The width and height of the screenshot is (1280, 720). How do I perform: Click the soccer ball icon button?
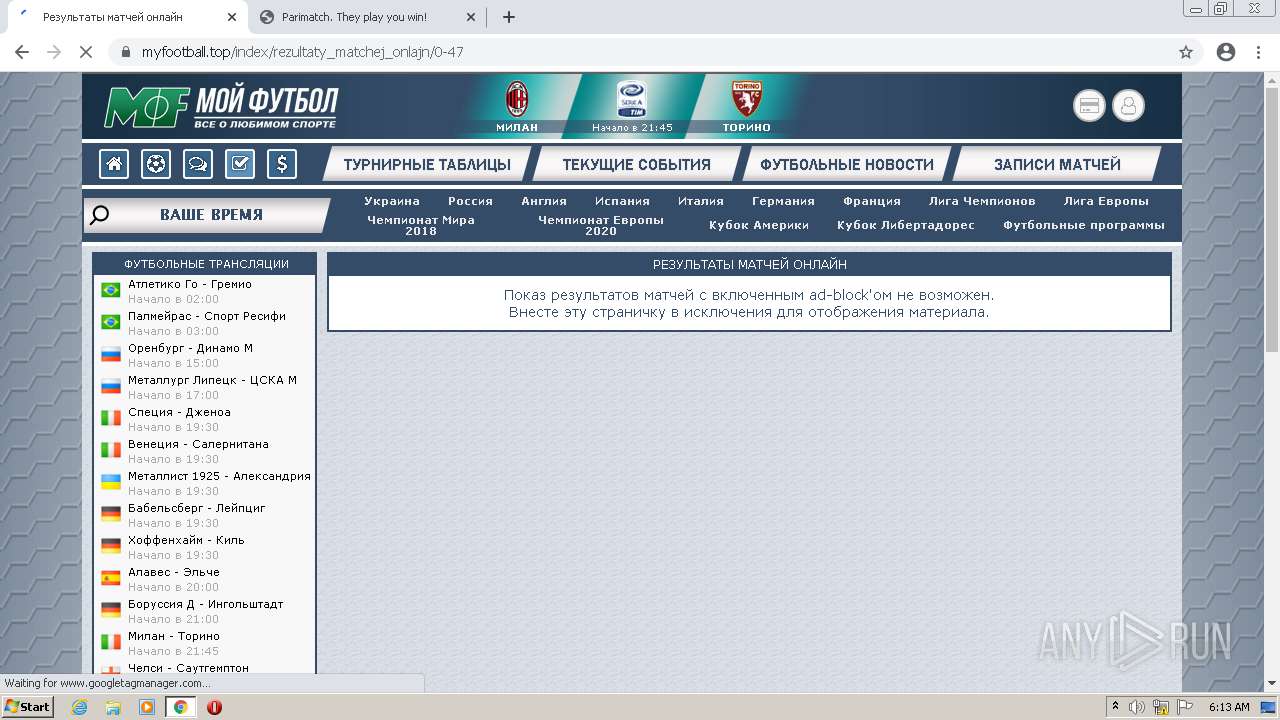156,164
